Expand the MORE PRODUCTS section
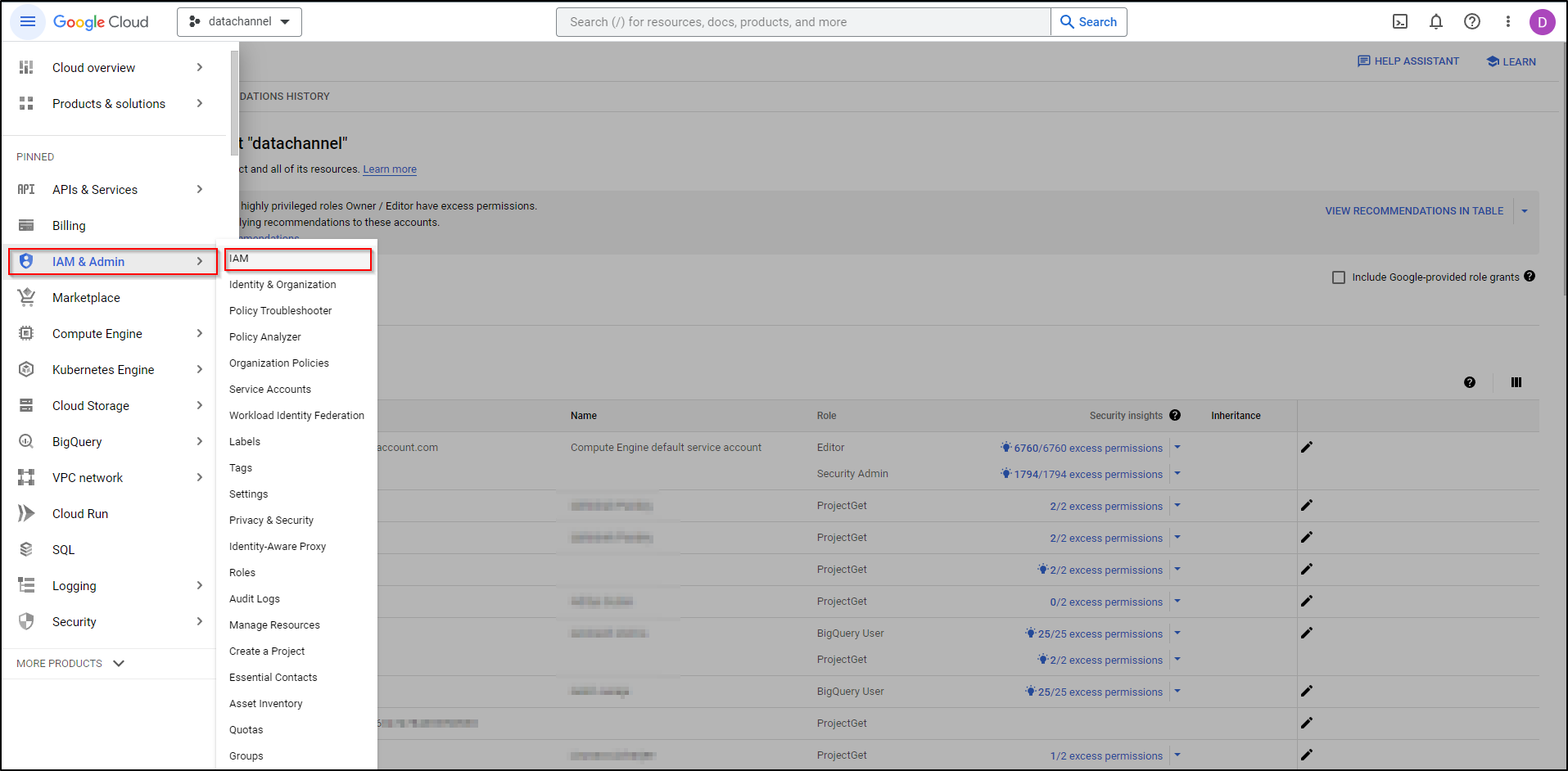Image resolution: width=1568 pixels, height=771 pixels. (70, 663)
